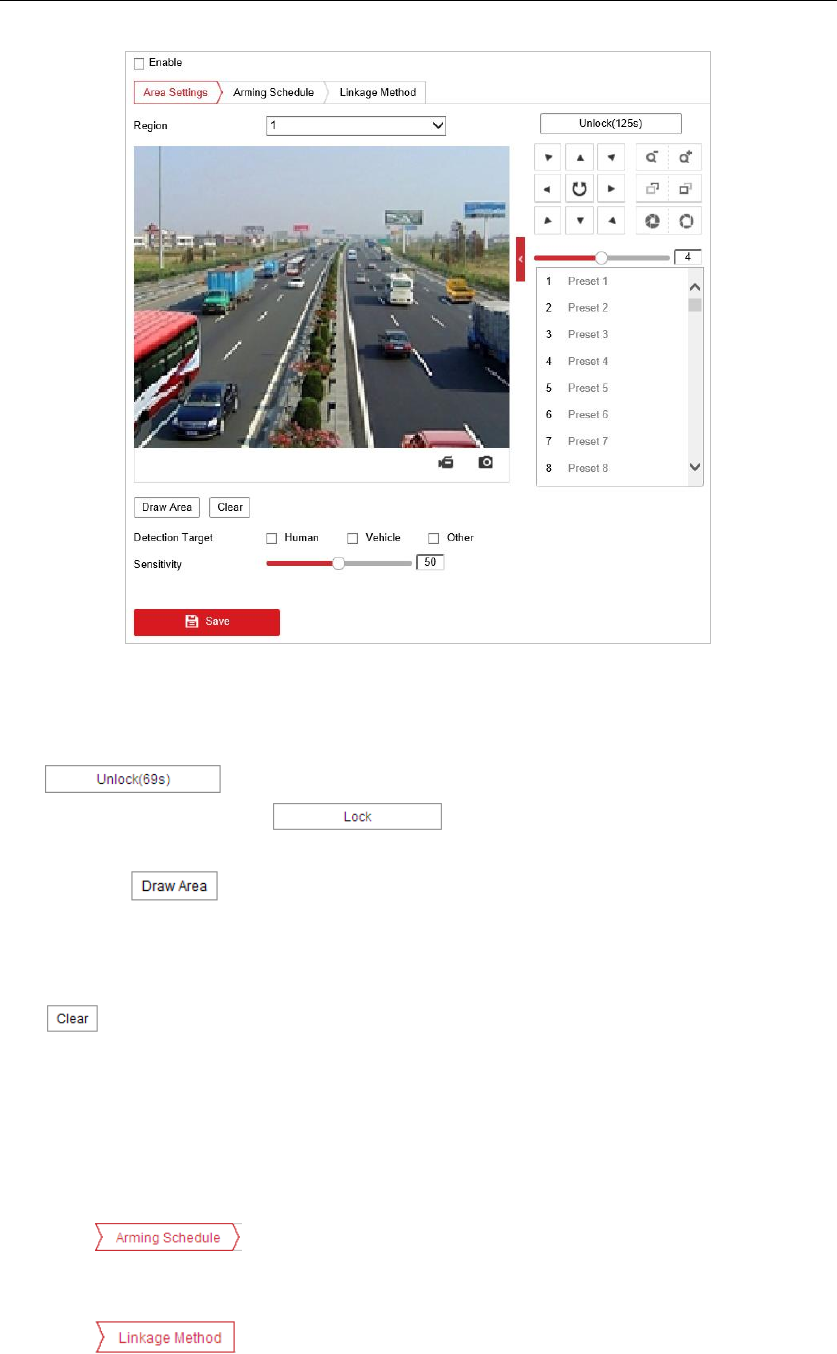The width and height of the screenshot is (837, 1354).
Task: Click Clear button beside Draw Area in the panel
Action: (x=230, y=507)
